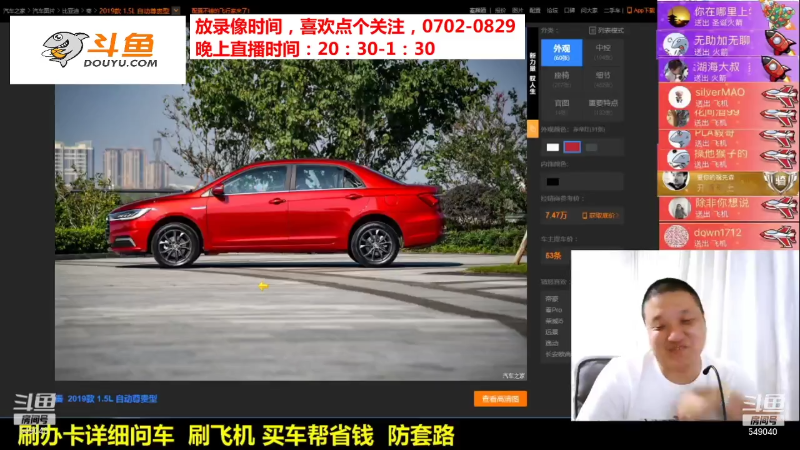This screenshot has width=800, height=450.
Task: Click the dqwn1712 plane gift icon
Action: point(779,235)
